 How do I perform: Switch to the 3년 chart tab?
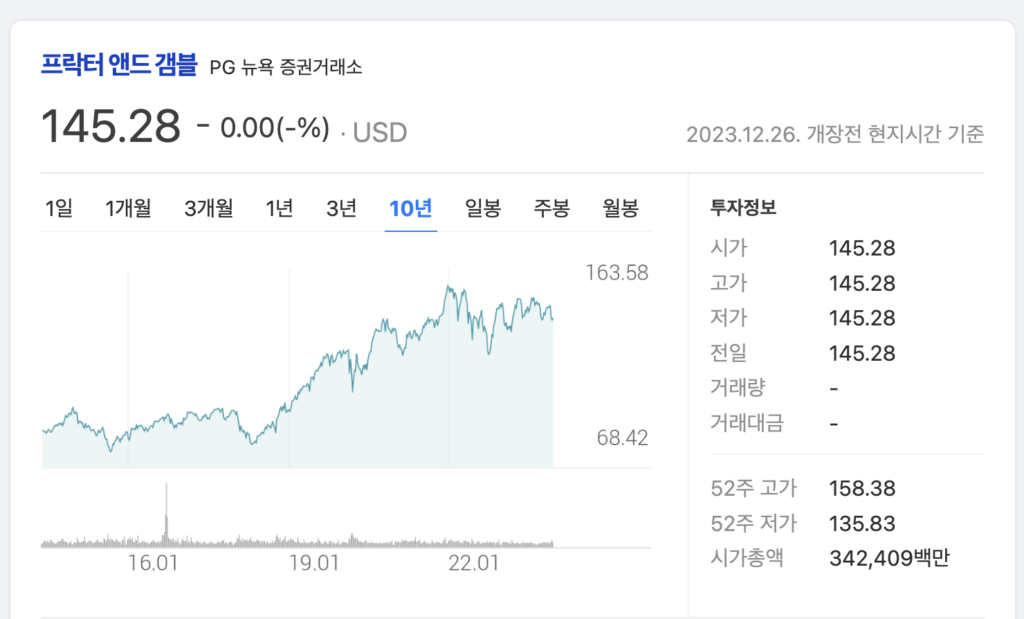[x=342, y=208]
